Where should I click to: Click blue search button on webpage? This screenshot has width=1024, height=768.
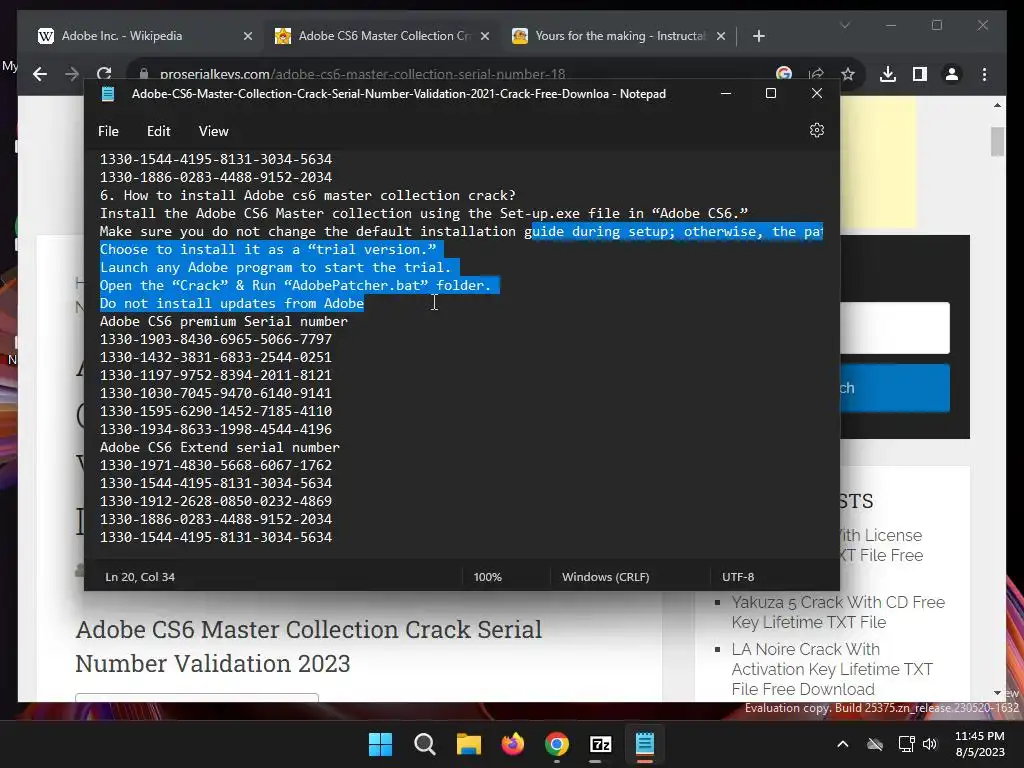point(895,388)
